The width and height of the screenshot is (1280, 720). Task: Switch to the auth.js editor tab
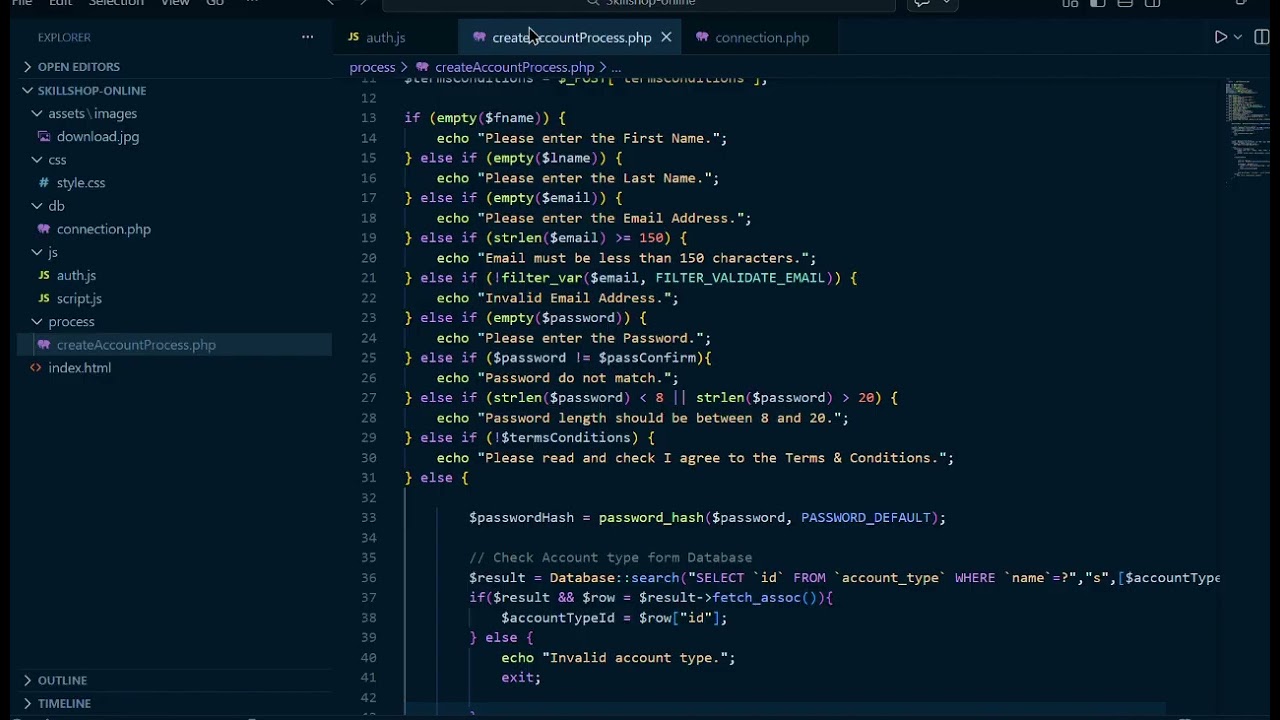click(x=385, y=37)
